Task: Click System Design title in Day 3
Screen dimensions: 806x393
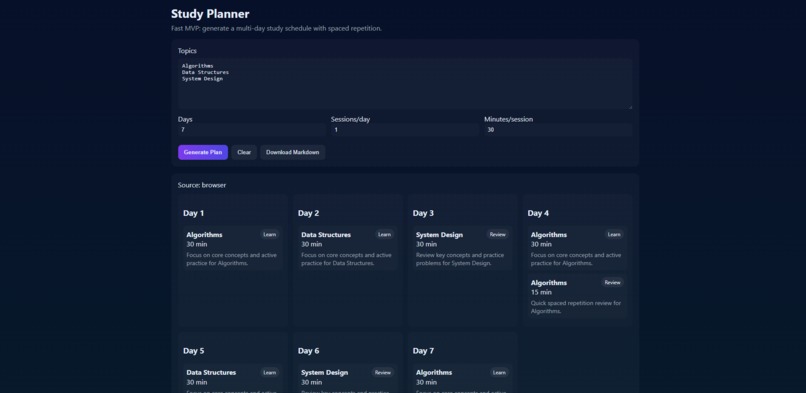Action: [439, 235]
